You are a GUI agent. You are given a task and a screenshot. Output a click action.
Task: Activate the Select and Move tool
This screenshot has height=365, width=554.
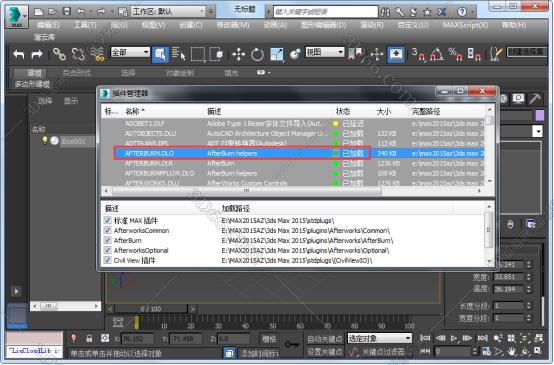(239, 54)
